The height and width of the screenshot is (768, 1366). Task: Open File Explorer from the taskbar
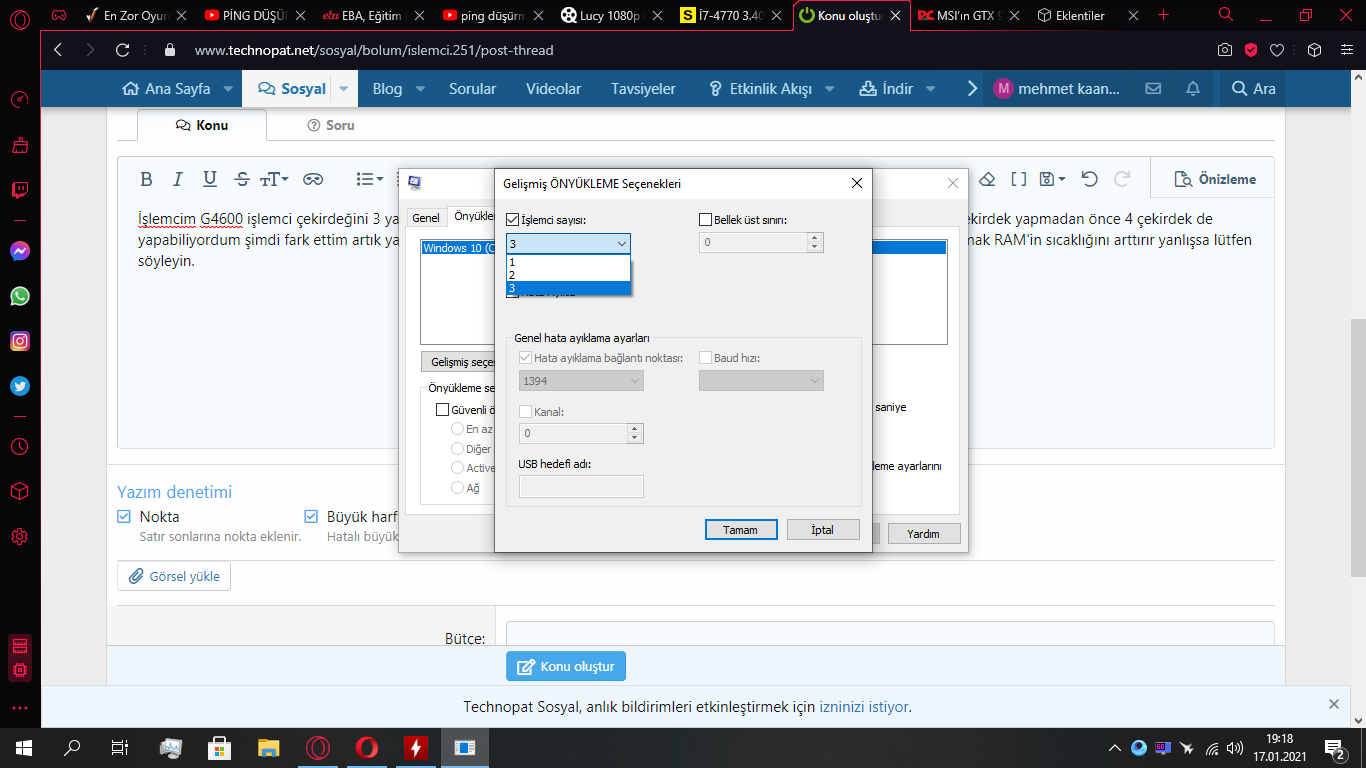pyautogui.click(x=269, y=747)
